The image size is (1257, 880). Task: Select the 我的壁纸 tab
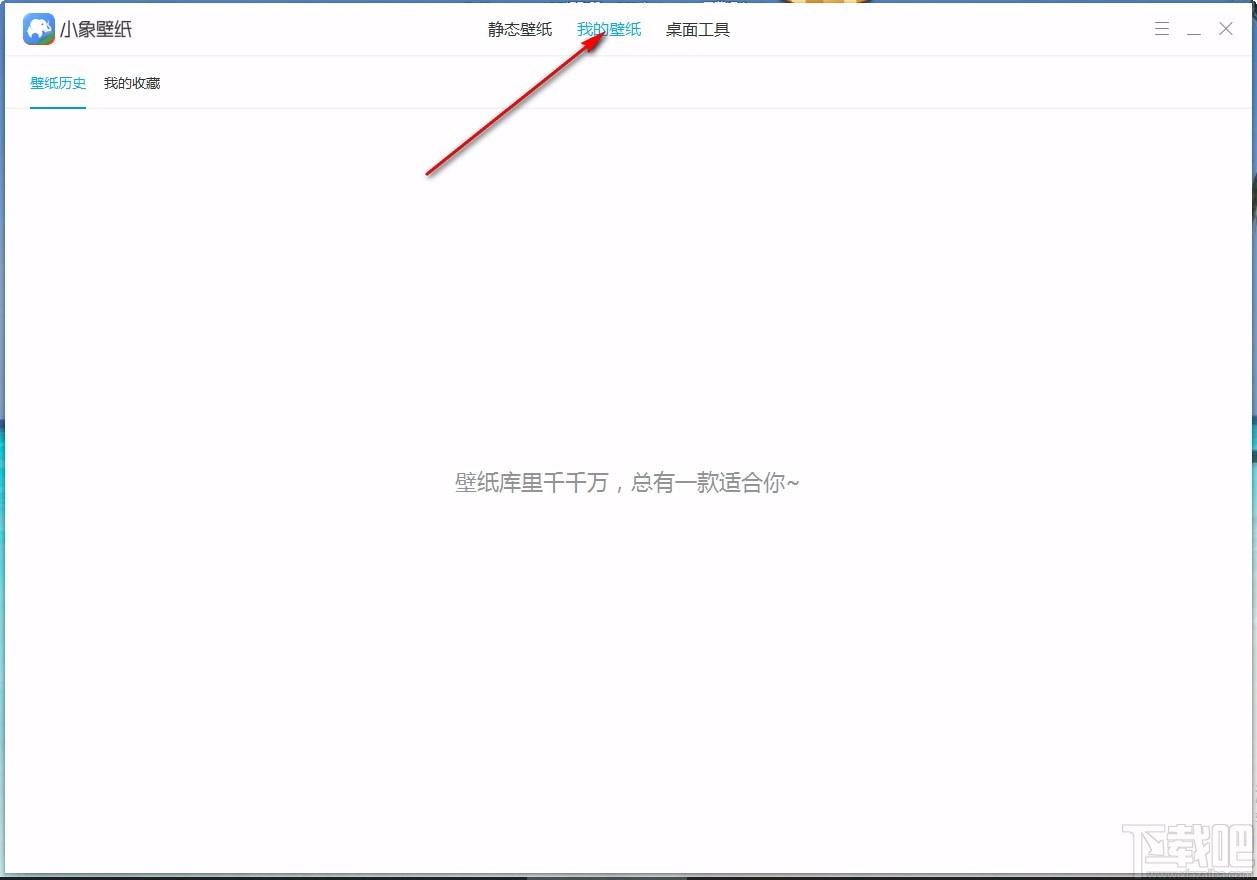pyautogui.click(x=609, y=29)
